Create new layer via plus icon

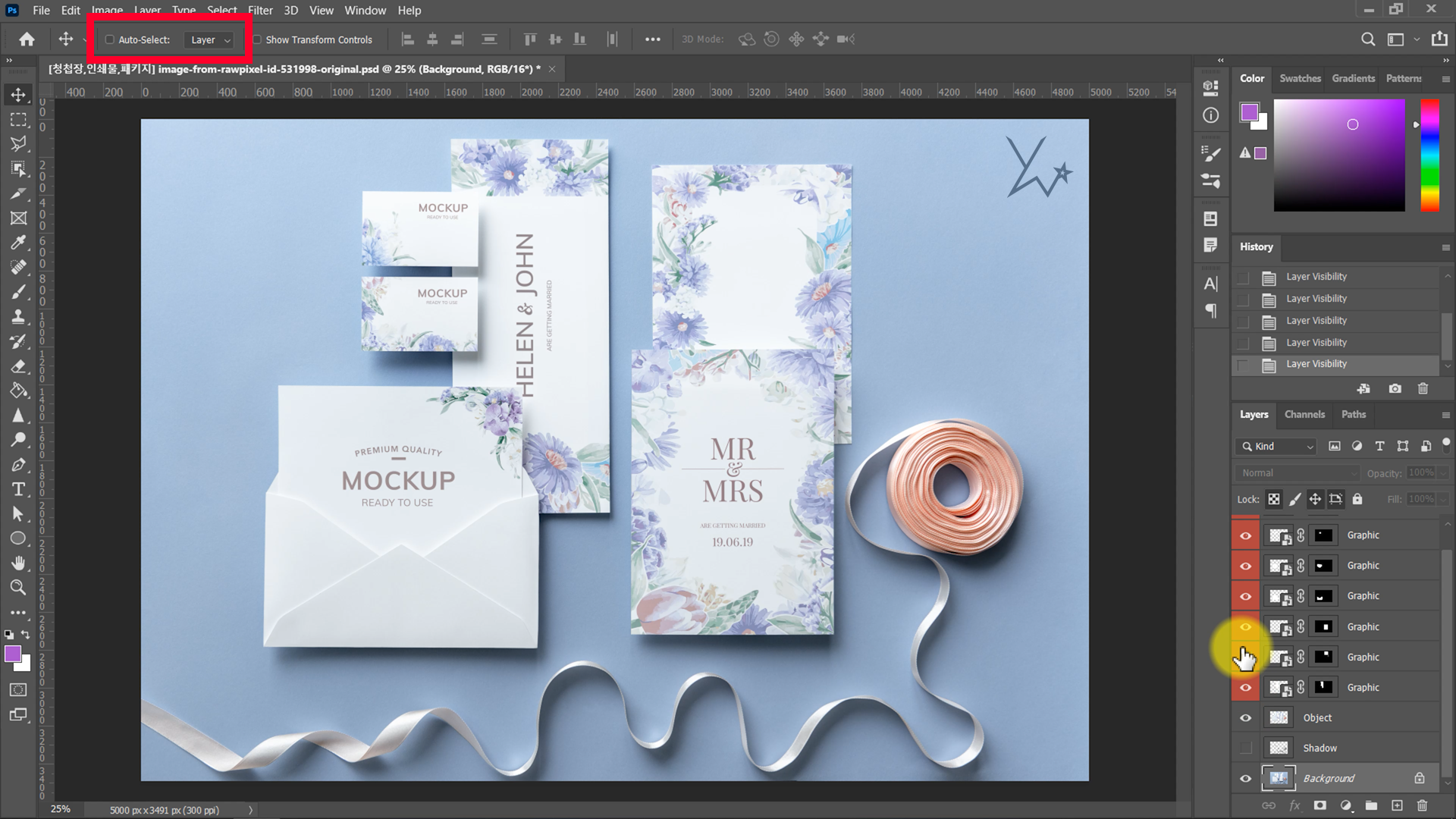pyautogui.click(x=1397, y=805)
